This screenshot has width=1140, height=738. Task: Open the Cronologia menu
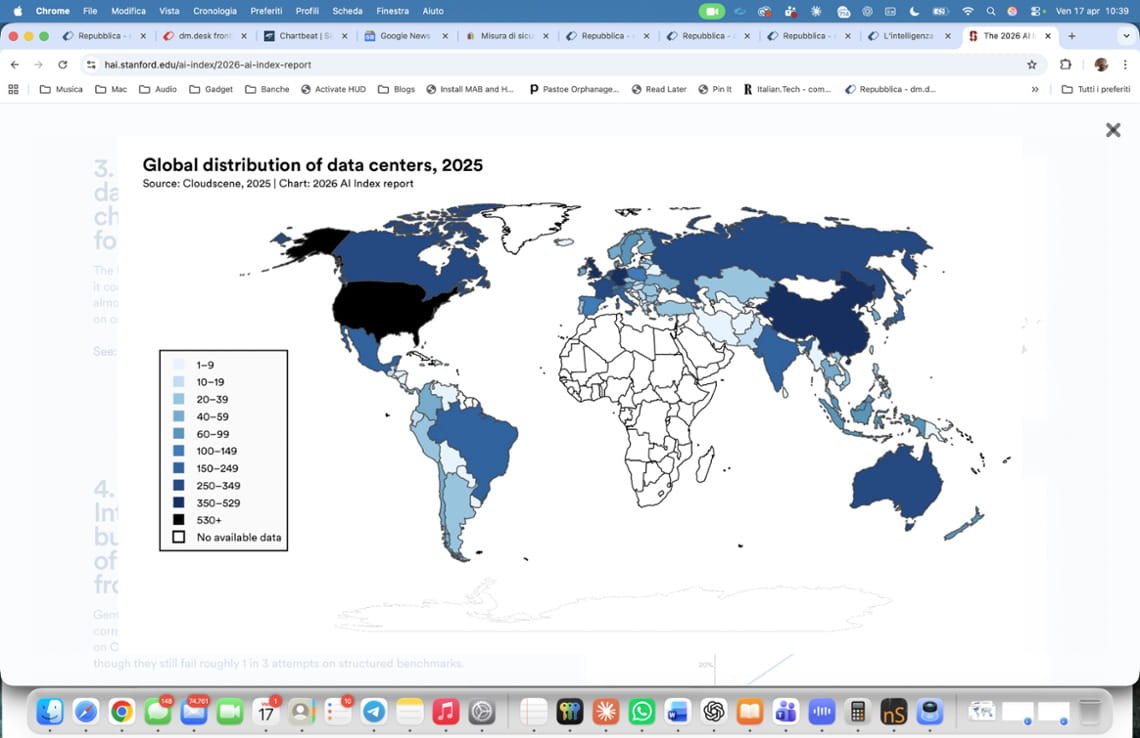tap(215, 11)
